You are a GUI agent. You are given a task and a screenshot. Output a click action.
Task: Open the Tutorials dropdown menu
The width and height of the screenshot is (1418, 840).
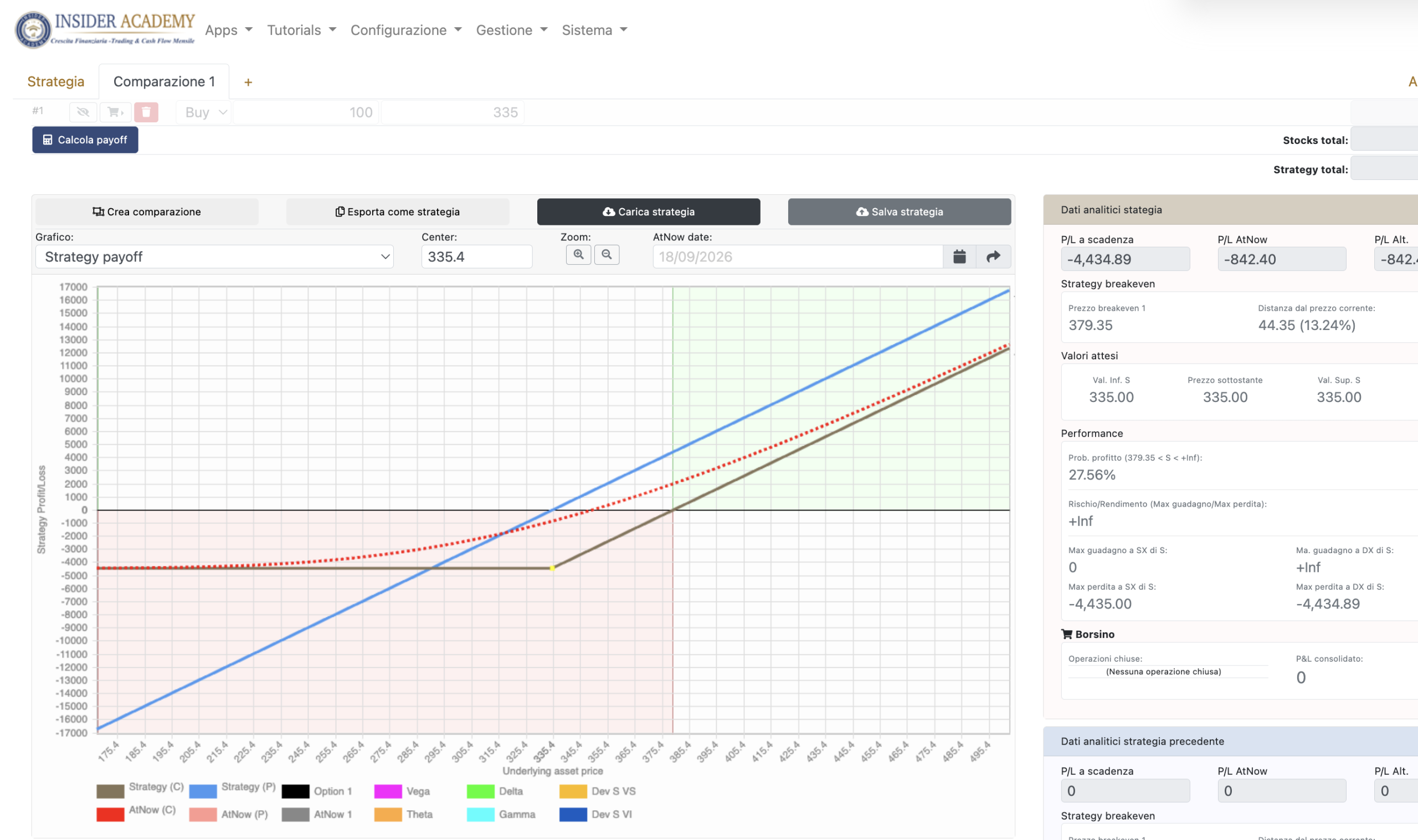pos(302,30)
